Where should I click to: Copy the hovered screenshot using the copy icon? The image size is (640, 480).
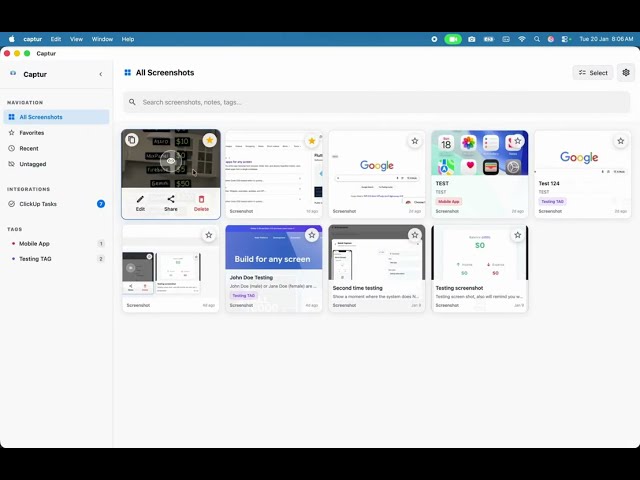click(131, 140)
